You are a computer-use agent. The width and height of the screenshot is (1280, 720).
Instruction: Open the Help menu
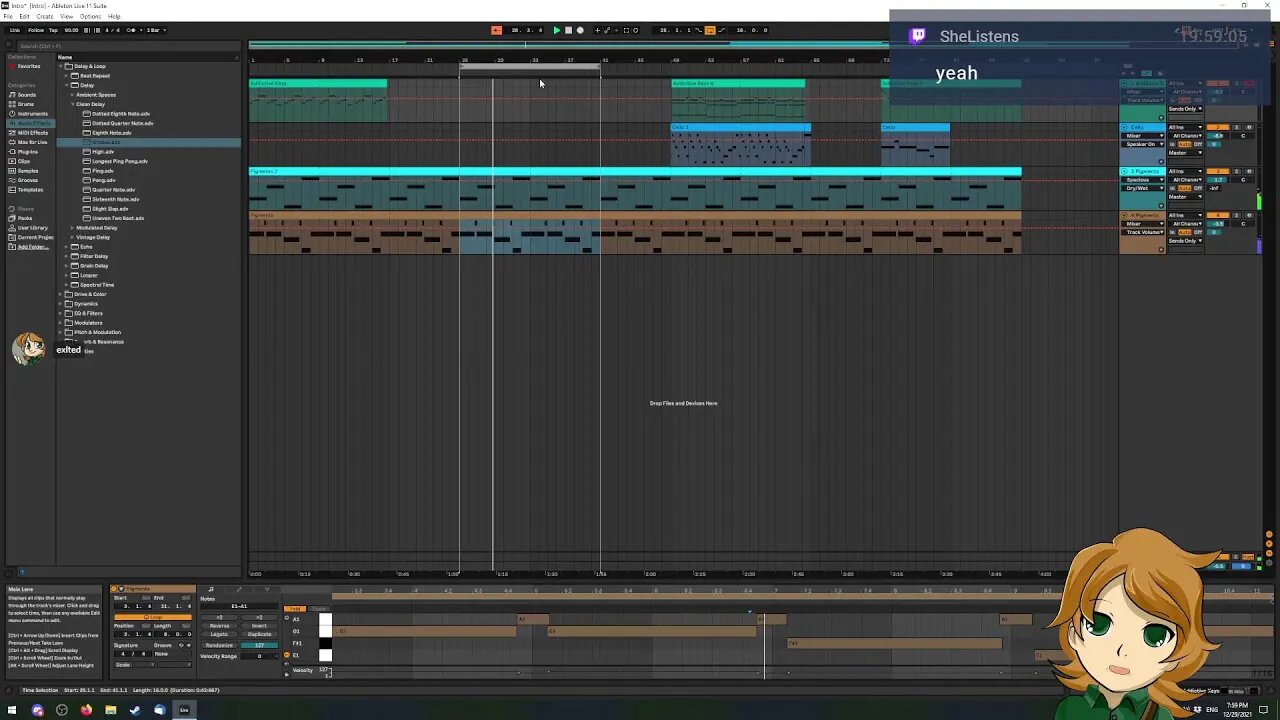point(114,16)
